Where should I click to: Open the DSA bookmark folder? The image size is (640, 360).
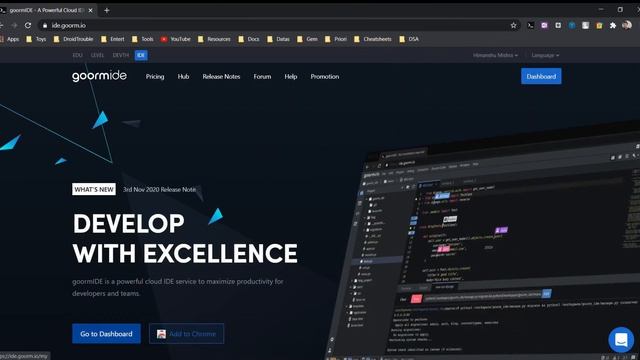coord(409,39)
